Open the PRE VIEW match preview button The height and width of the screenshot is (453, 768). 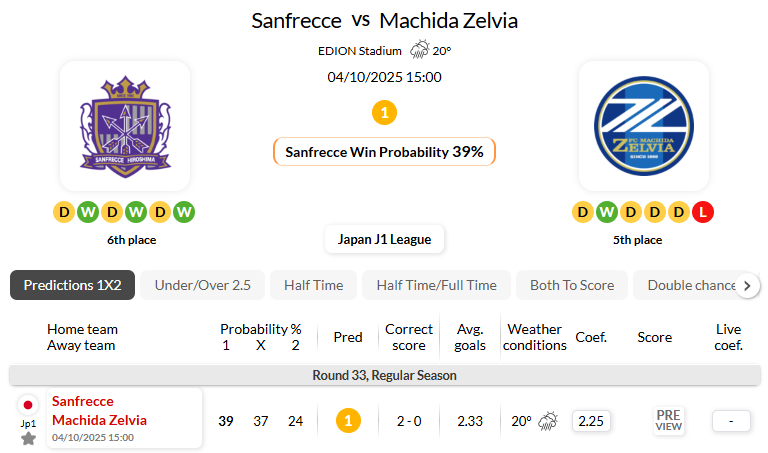click(668, 421)
